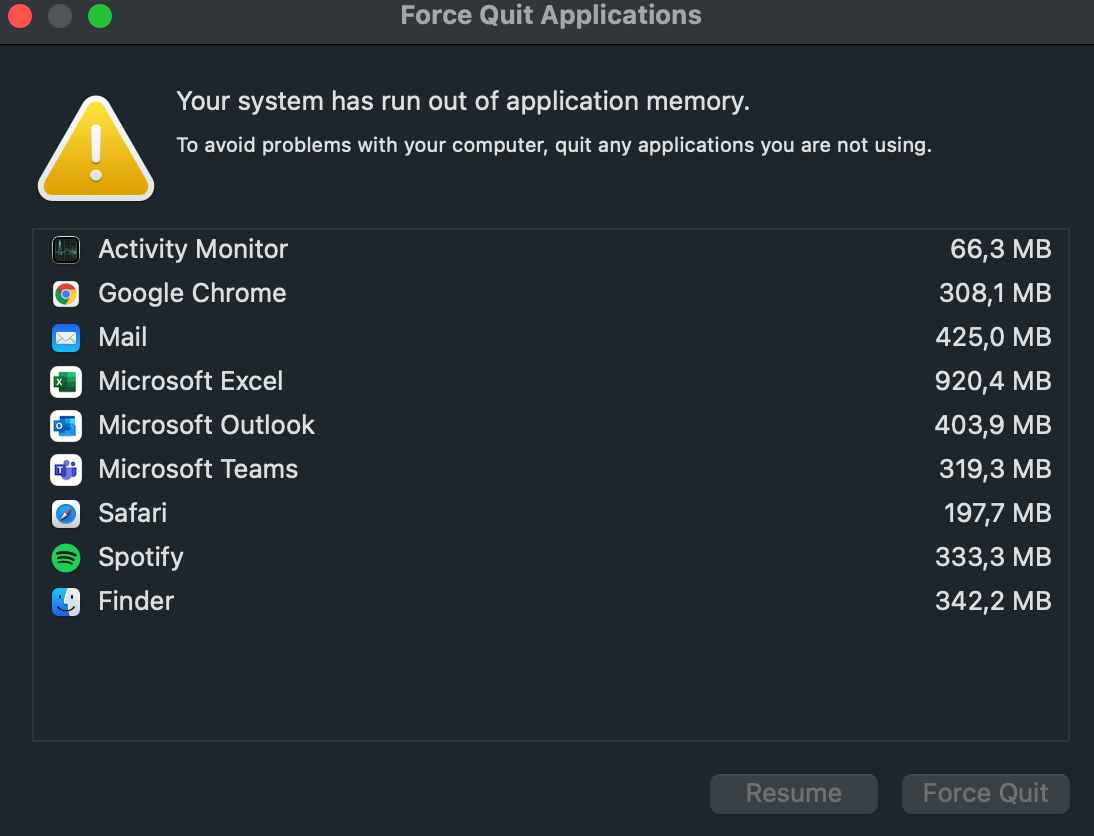Image resolution: width=1094 pixels, height=836 pixels.
Task: Click the green zoom window button
Action: (100, 16)
